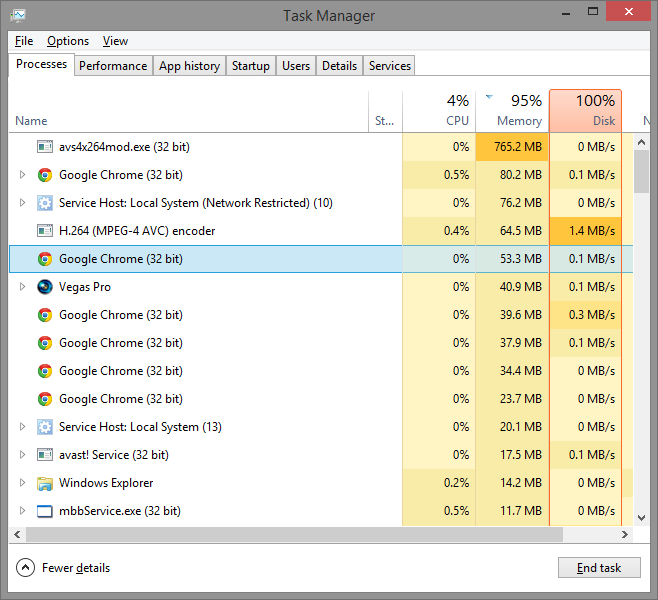Open the Options menu
658x600 pixels.
point(68,41)
